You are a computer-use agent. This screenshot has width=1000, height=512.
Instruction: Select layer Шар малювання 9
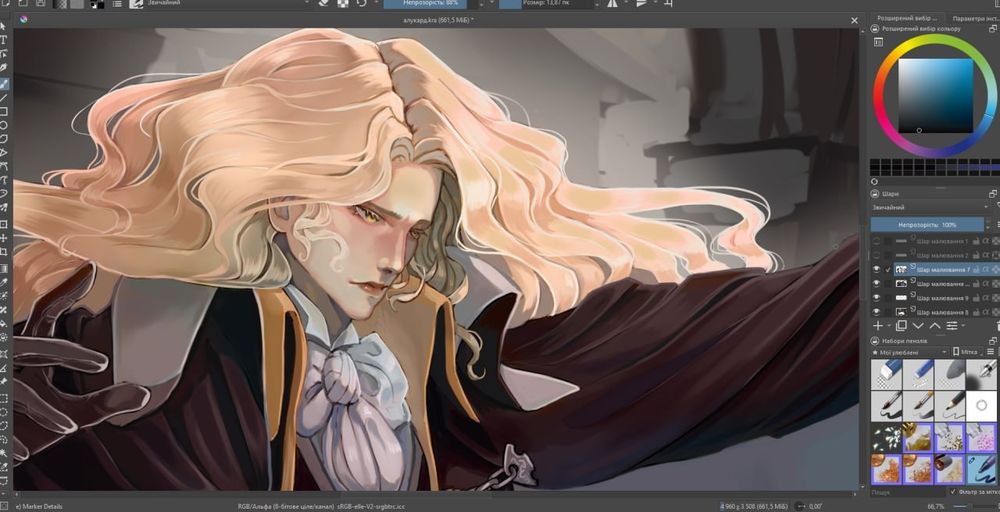click(x=942, y=298)
